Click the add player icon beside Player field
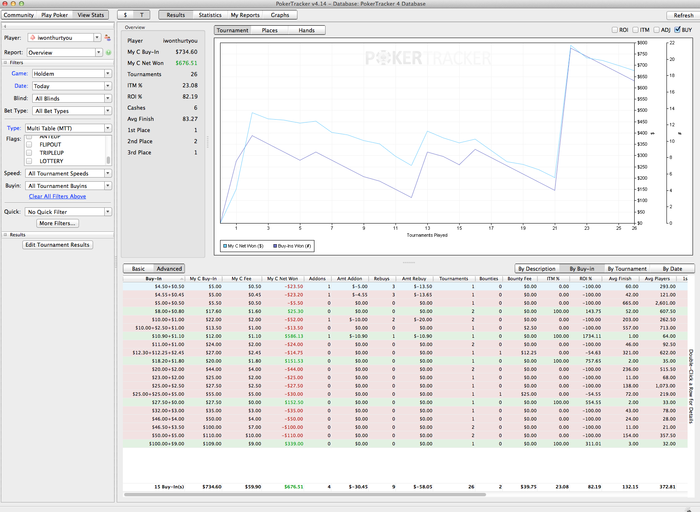The width and height of the screenshot is (700, 512). 108,38
